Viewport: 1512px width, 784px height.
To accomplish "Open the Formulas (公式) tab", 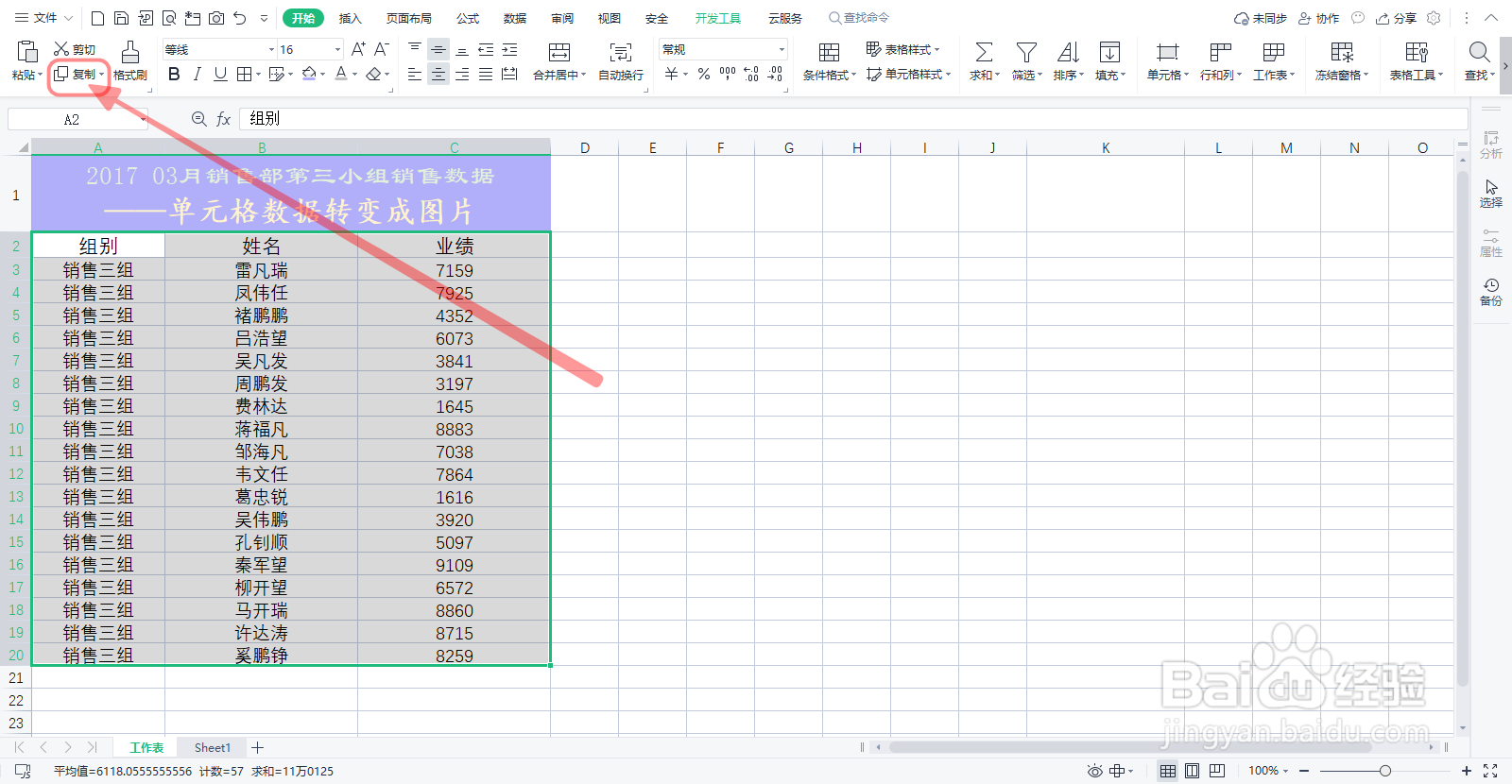I will click(468, 18).
